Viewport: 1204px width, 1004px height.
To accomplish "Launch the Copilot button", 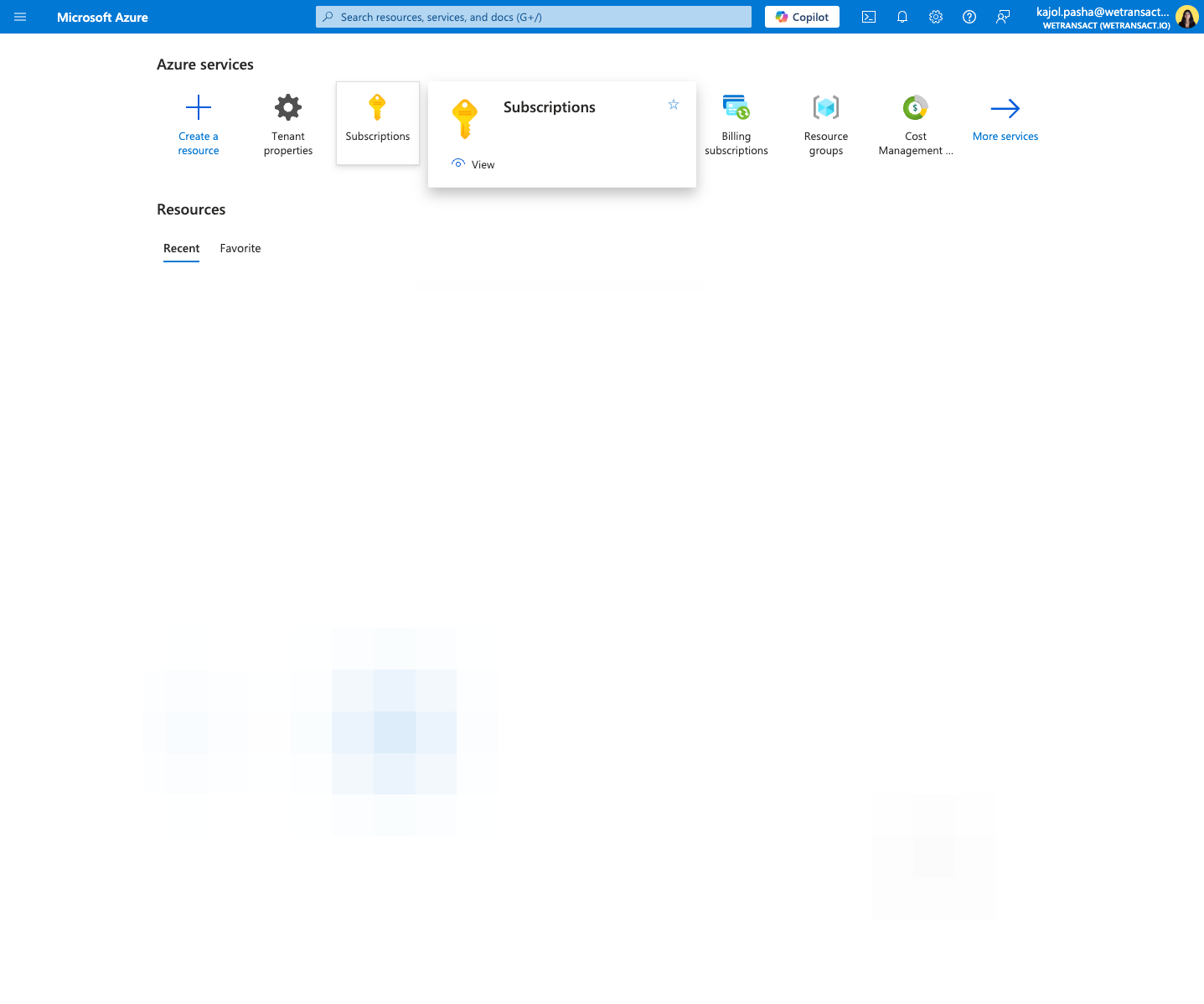I will click(x=802, y=17).
